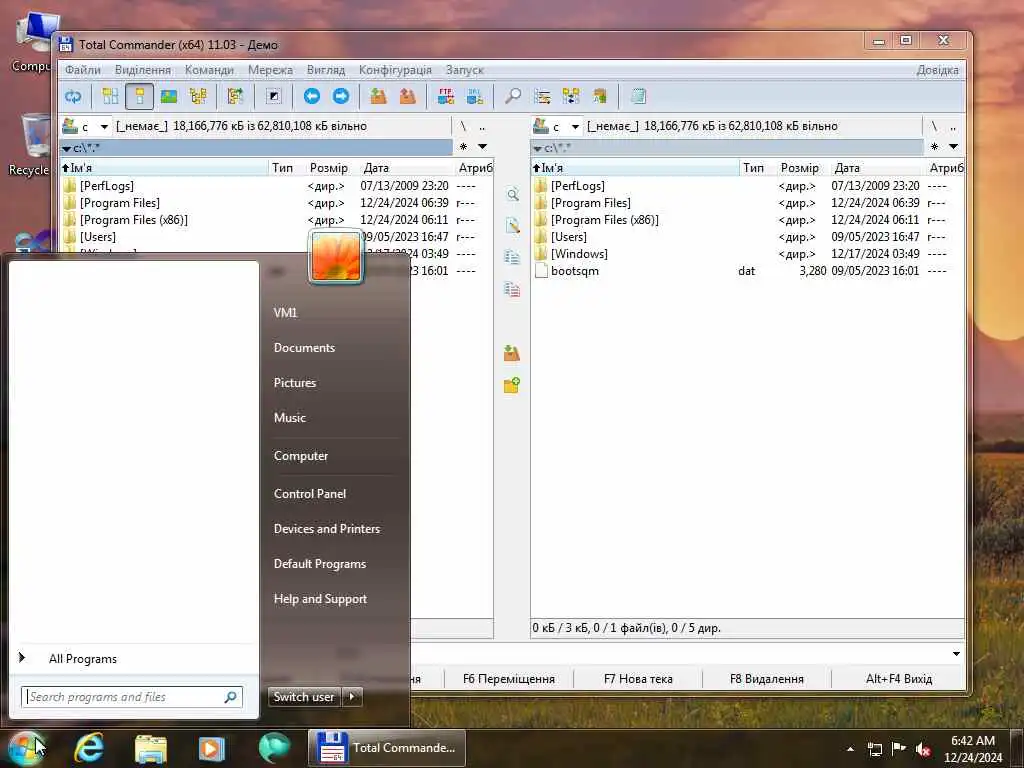Expand the command line history dropdown
The width and height of the screenshot is (1024, 768).
coord(956,654)
